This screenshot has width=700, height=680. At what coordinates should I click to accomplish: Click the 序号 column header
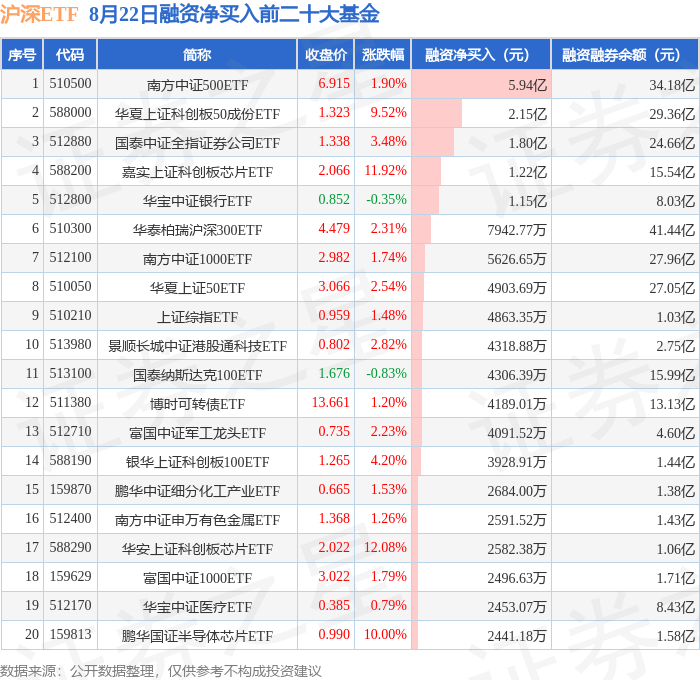pos(22,54)
